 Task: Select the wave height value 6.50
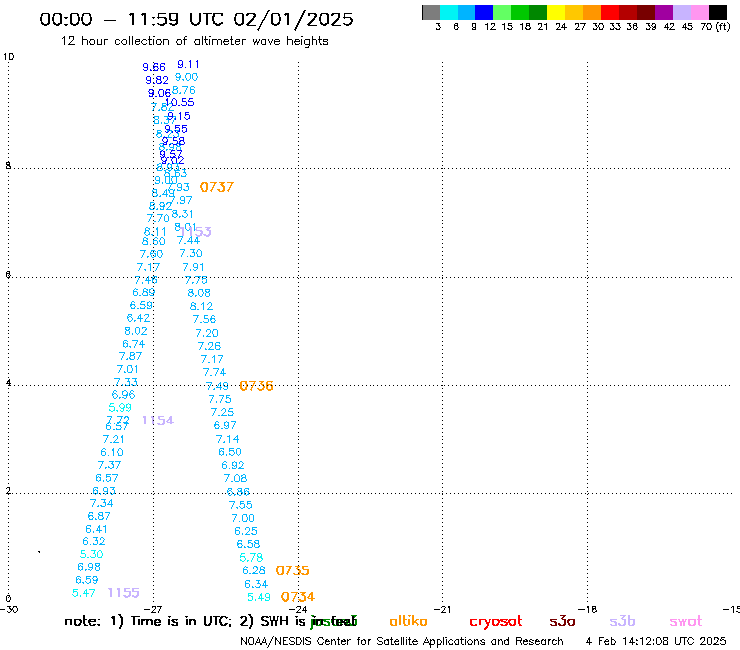coord(230,453)
